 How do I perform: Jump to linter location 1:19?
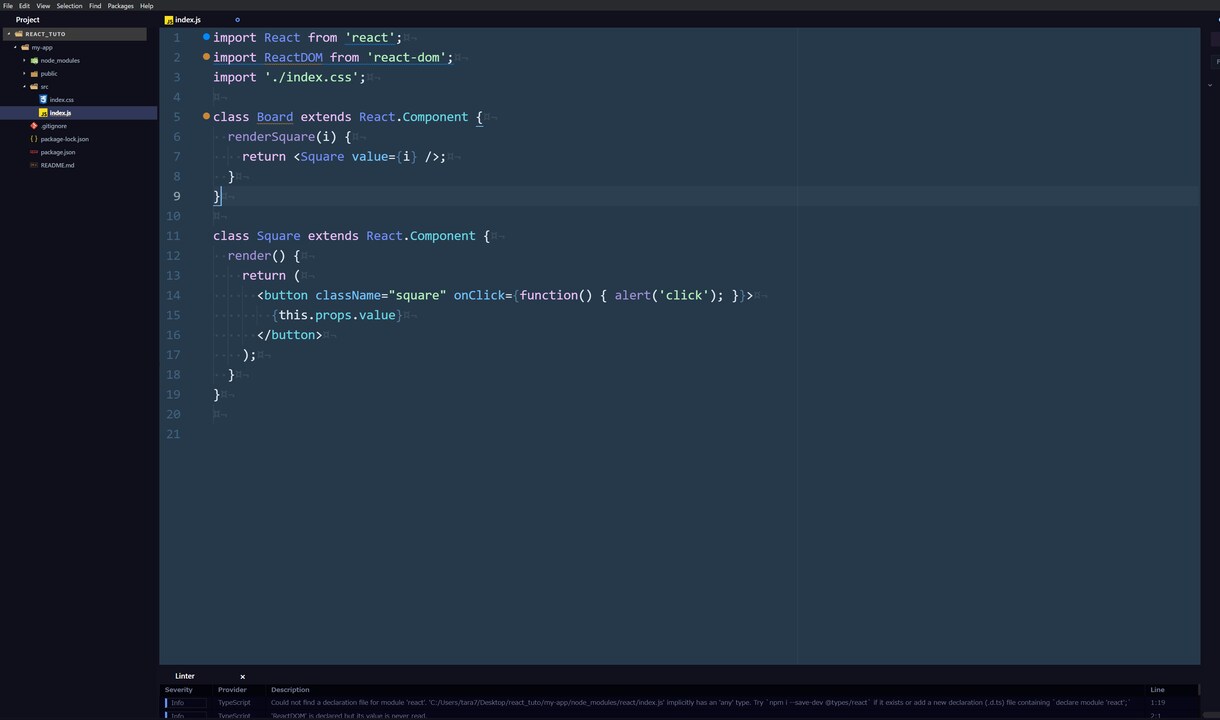(1157, 703)
